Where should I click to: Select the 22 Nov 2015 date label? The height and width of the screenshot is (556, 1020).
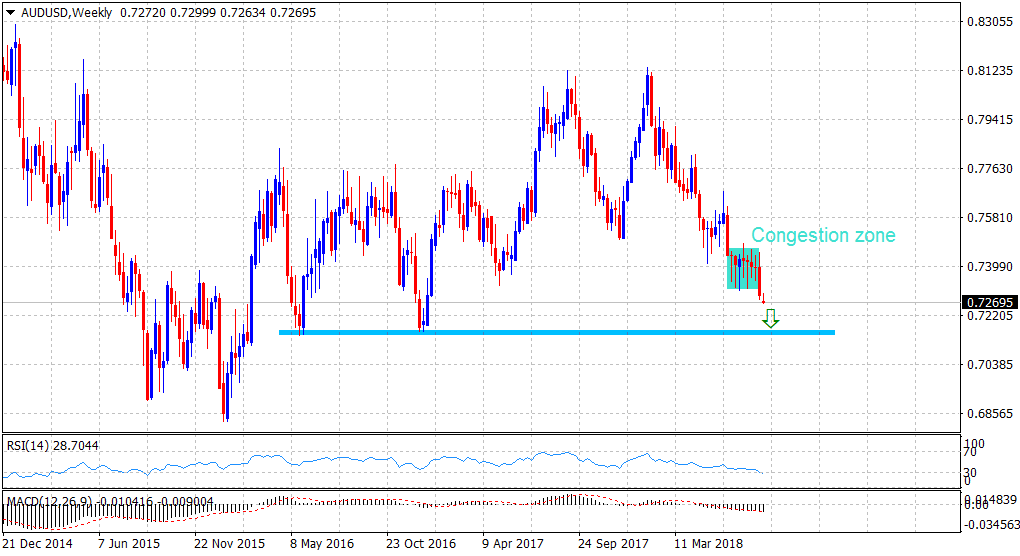229,544
